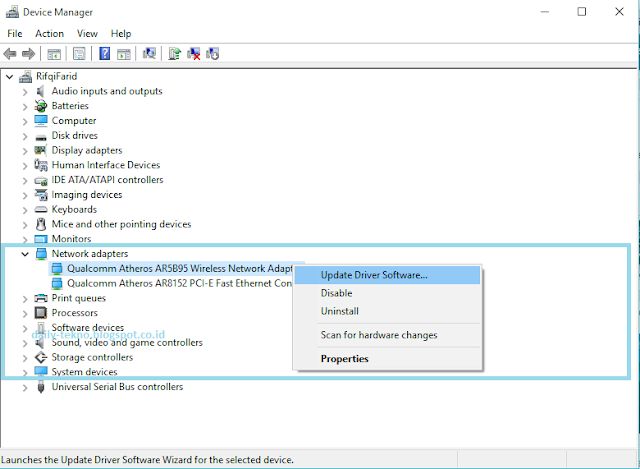Click the Show/Hide Action Pane icon
The image size is (640, 469).
point(124,53)
